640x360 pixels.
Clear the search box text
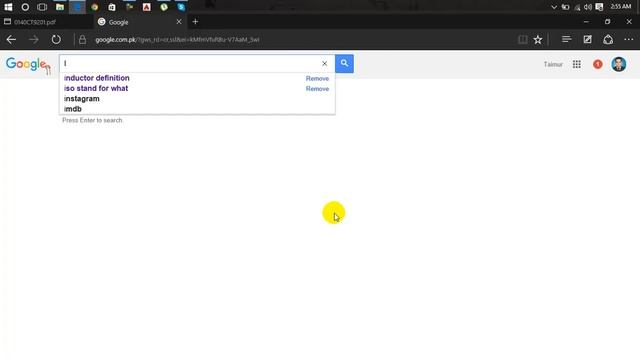tap(324, 63)
